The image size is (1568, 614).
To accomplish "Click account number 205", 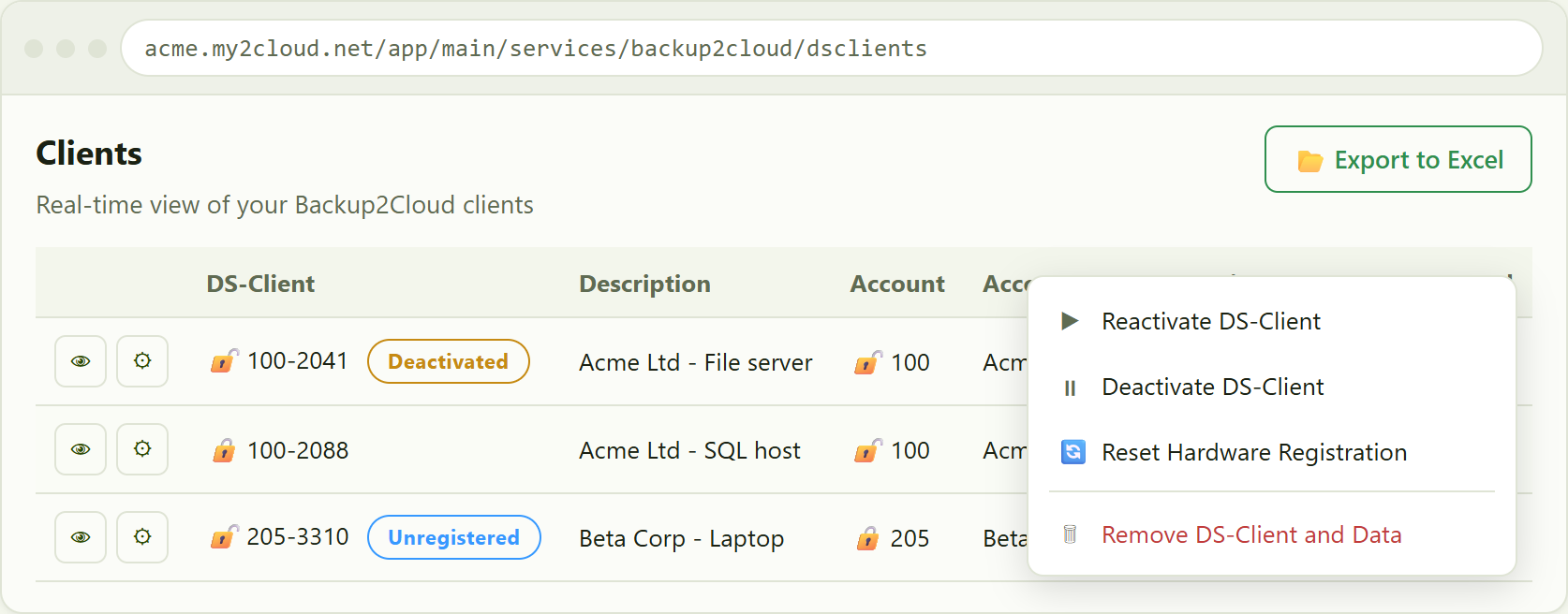I will pos(910,538).
